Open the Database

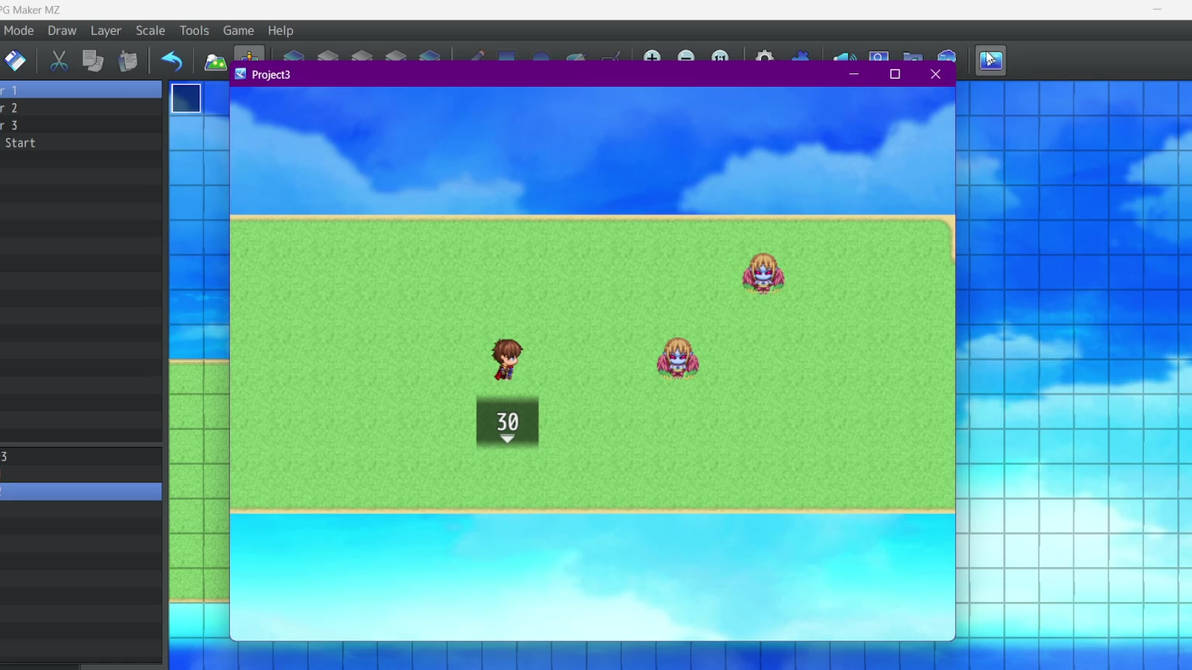(765, 60)
